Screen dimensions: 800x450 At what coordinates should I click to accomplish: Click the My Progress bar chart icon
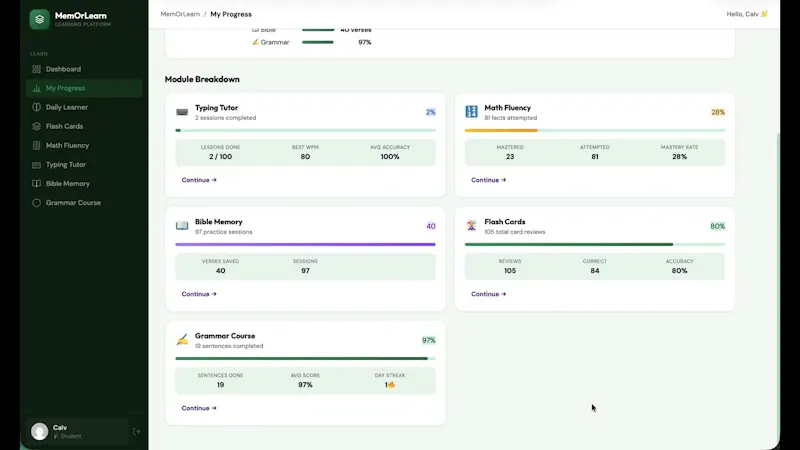[36, 88]
